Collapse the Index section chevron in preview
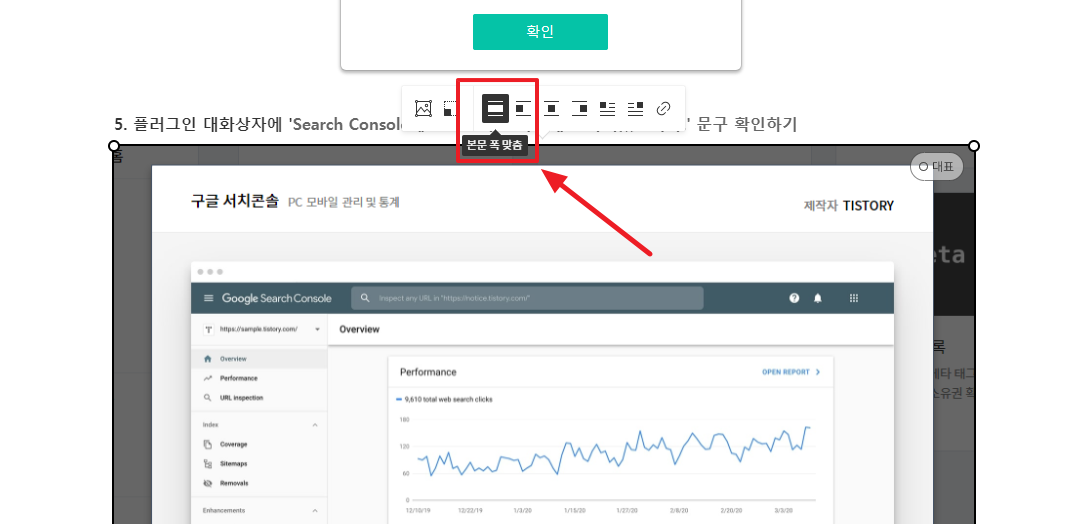The image size is (1075, 524). tap(315, 425)
